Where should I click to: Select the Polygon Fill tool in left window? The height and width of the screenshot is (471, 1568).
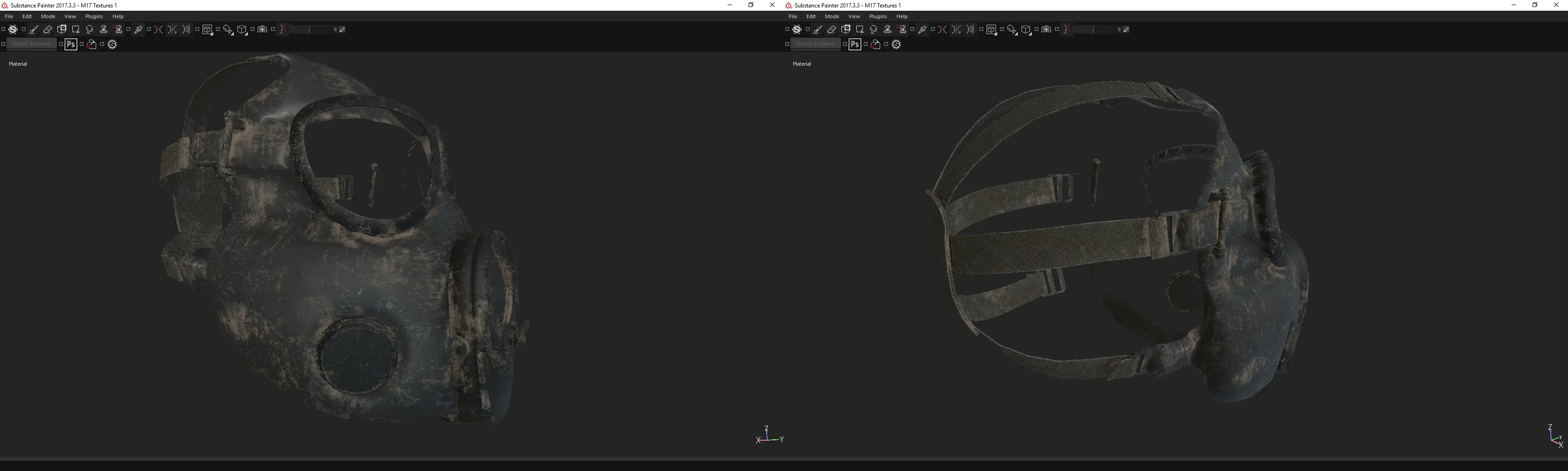[x=76, y=29]
